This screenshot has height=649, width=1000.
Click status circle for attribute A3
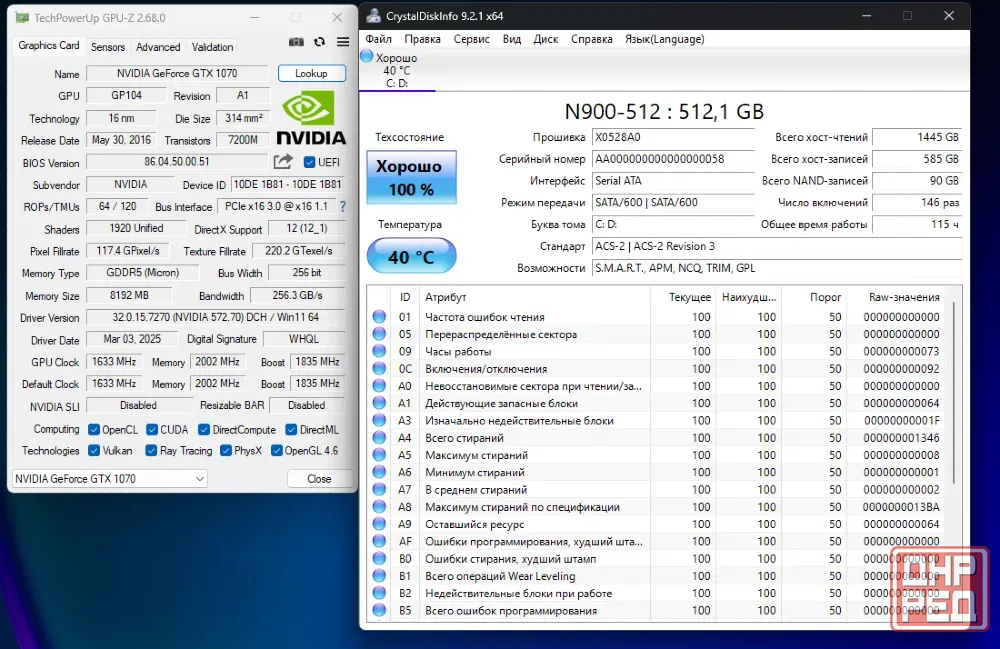[x=379, y=419]
